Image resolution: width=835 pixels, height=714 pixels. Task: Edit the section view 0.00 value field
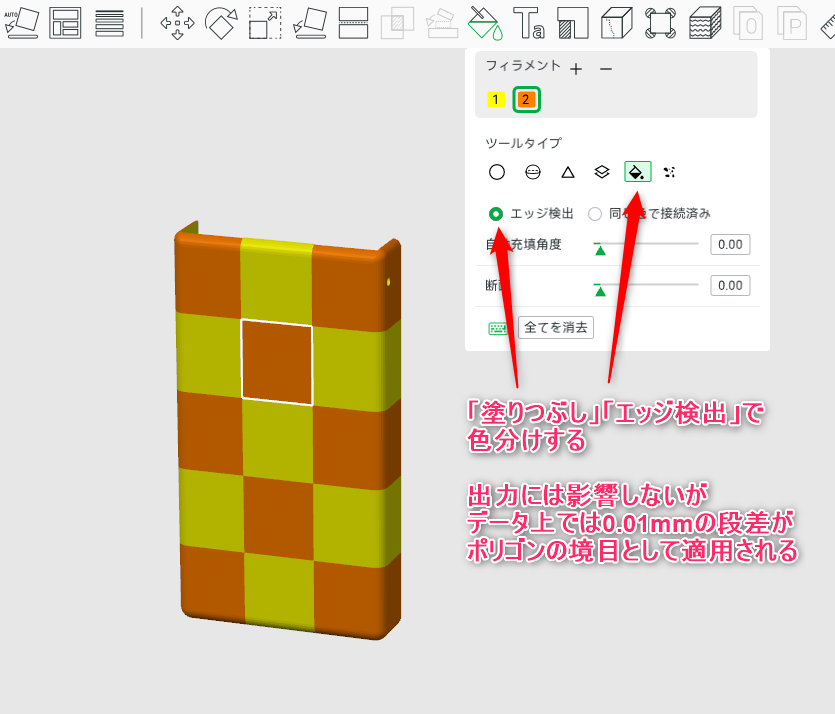tap(730, 285)
